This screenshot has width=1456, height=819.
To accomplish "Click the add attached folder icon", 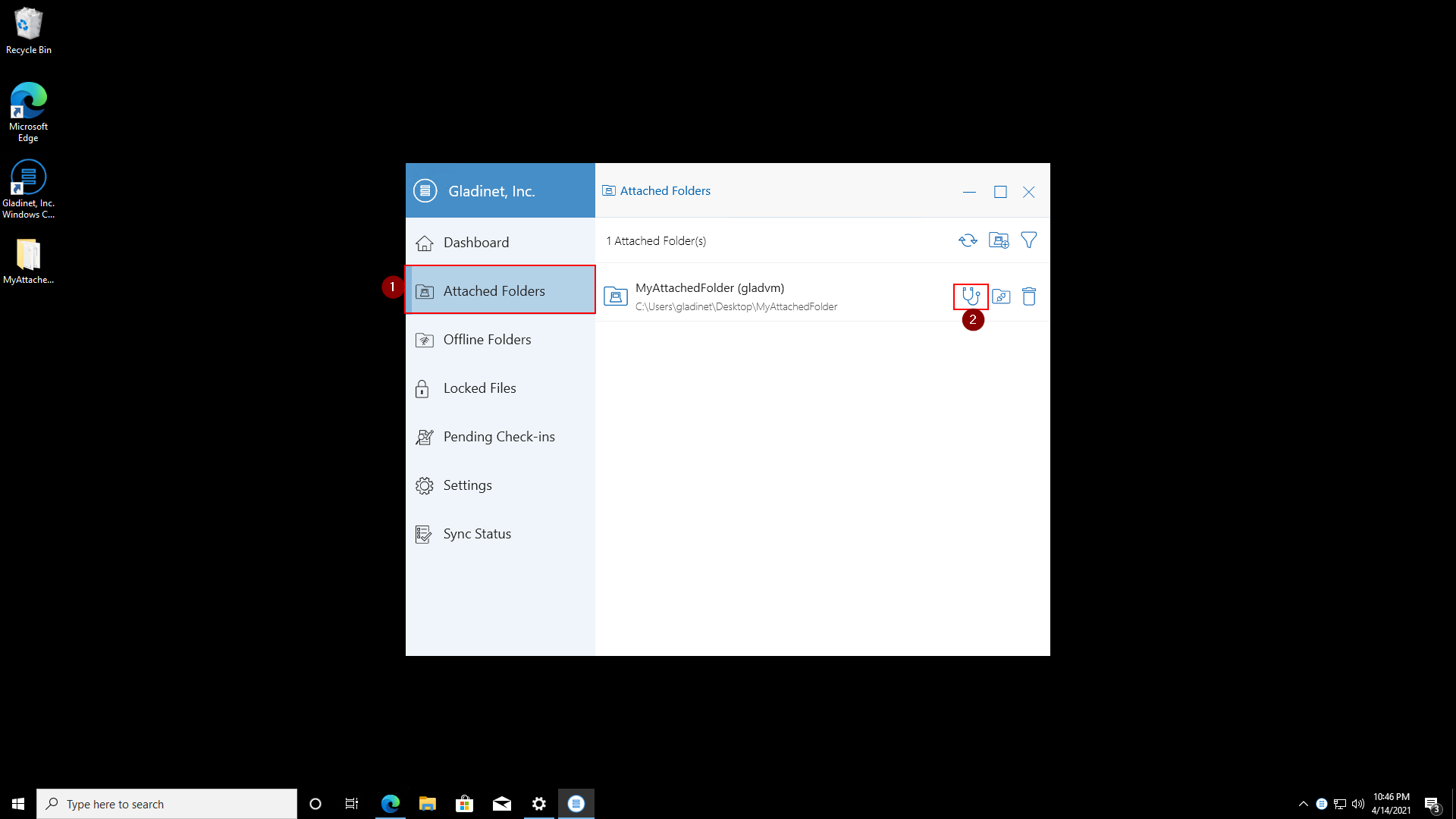I will tap(999, 240).
